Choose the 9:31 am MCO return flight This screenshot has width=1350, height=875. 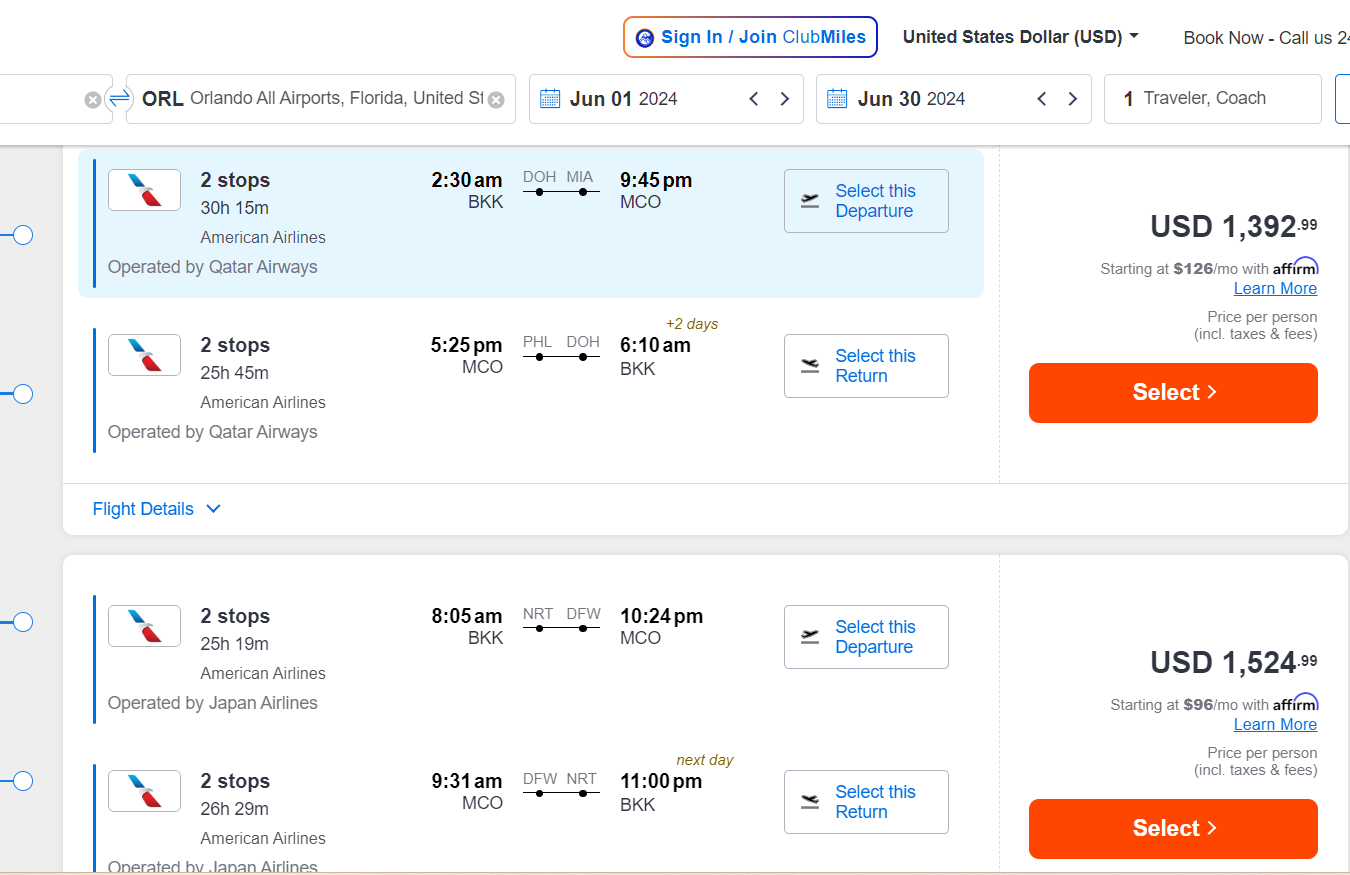click(x=866, y=802)
